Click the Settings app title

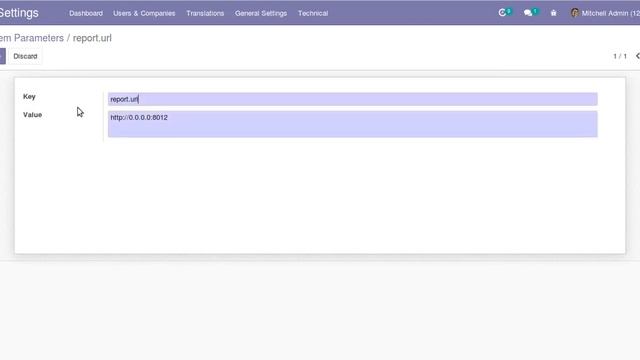coord(19,13)
